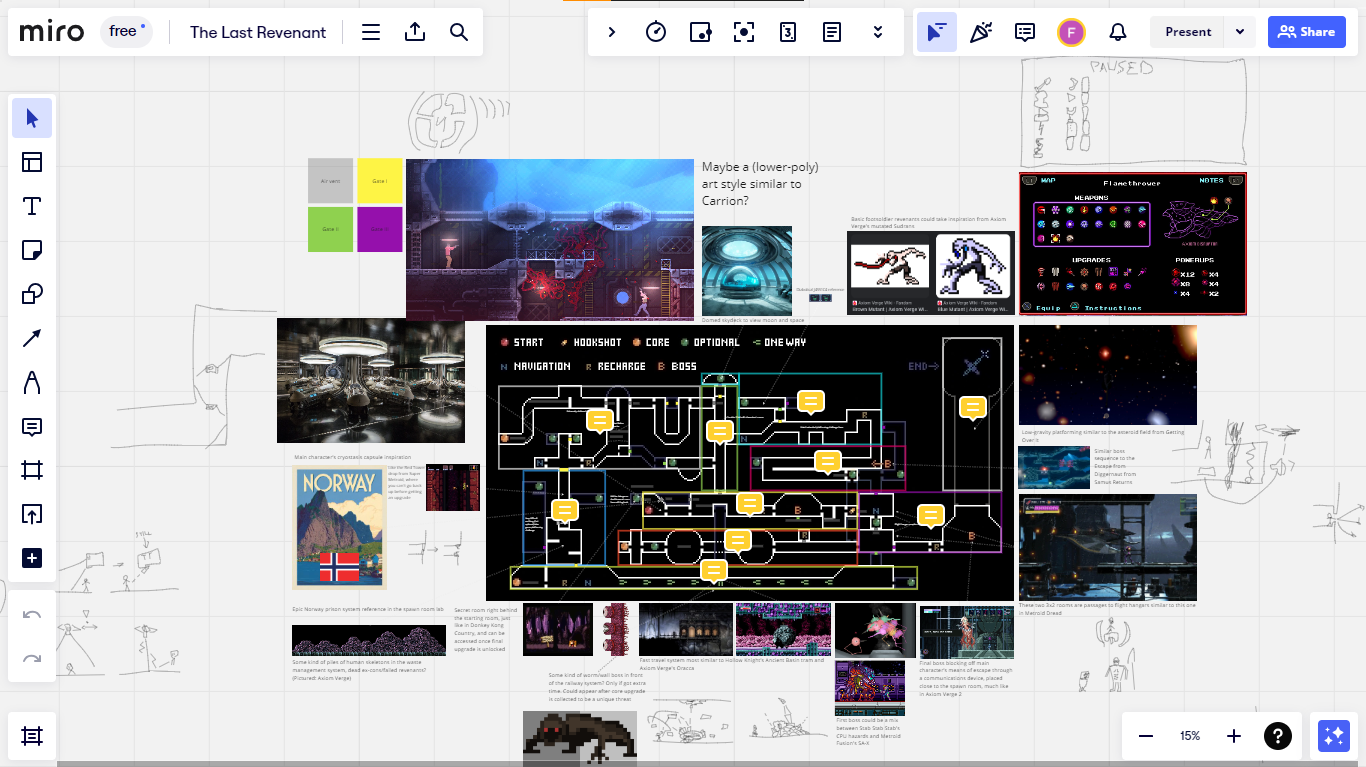Viewport: 1366px width, 767px height.
Task: Open the F user avatar
Action: [x=1071, y=32]
